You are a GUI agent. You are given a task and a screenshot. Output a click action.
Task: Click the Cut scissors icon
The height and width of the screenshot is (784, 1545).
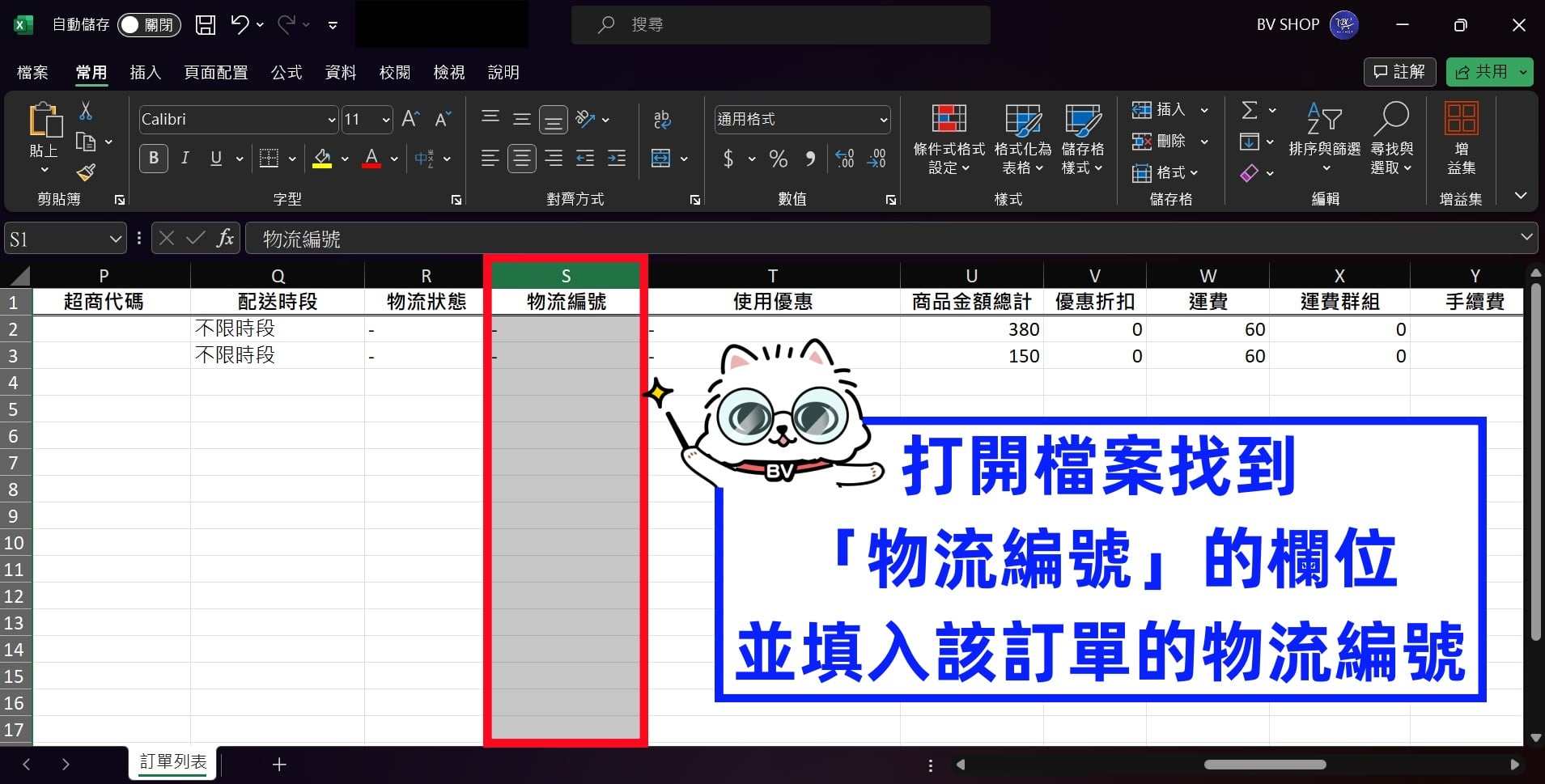coord(86,110)
